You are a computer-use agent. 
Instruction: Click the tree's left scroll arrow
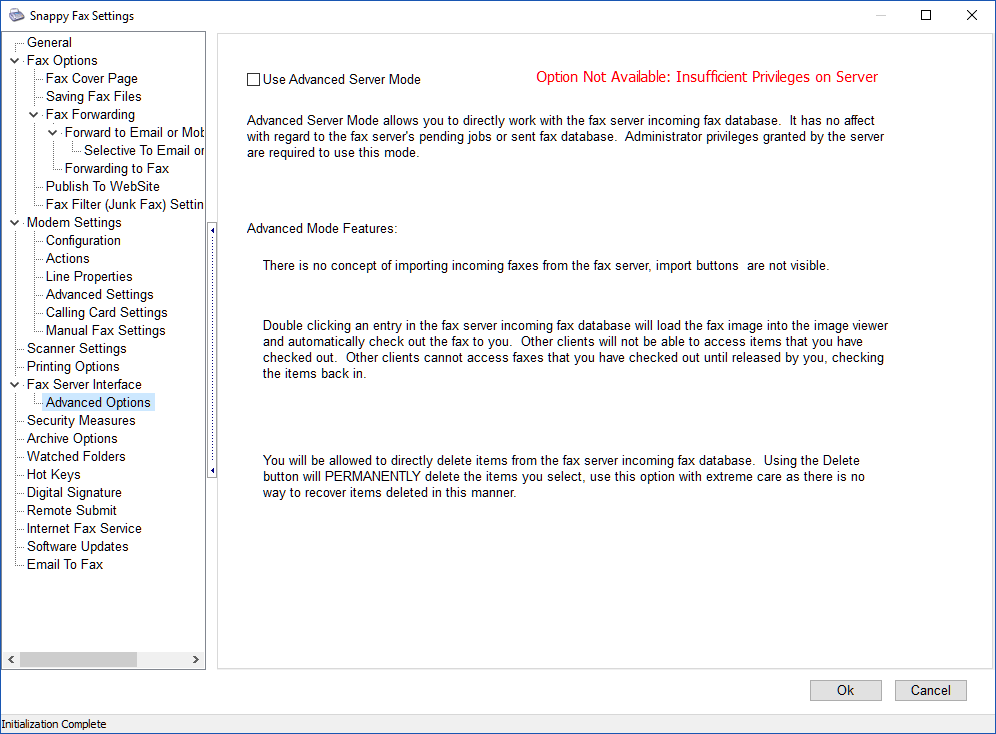point(11,660)
